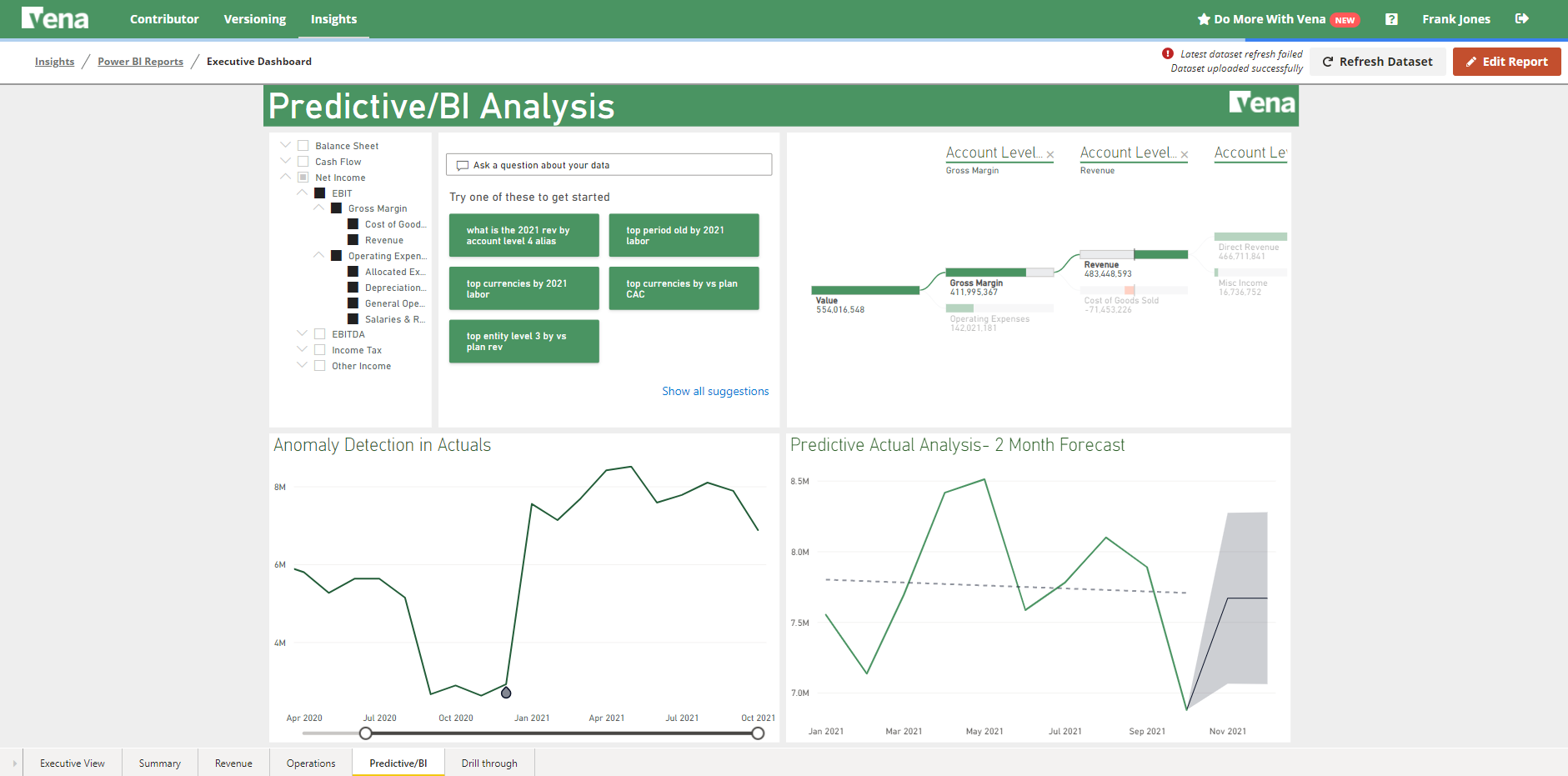The image size is (1568, 776).
Task: Select 'top entity level 3' suggestion
Action: pyautogui.click(x=524, y=341)
